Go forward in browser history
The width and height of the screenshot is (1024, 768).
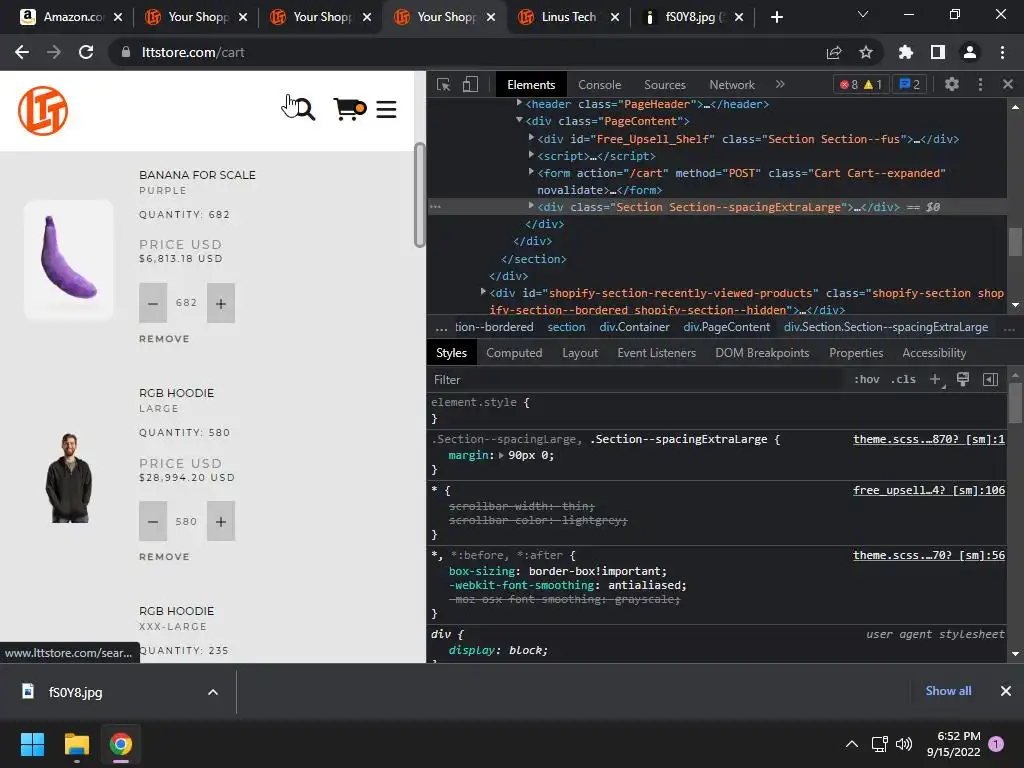pyautogui.click(x=54, y=52)
